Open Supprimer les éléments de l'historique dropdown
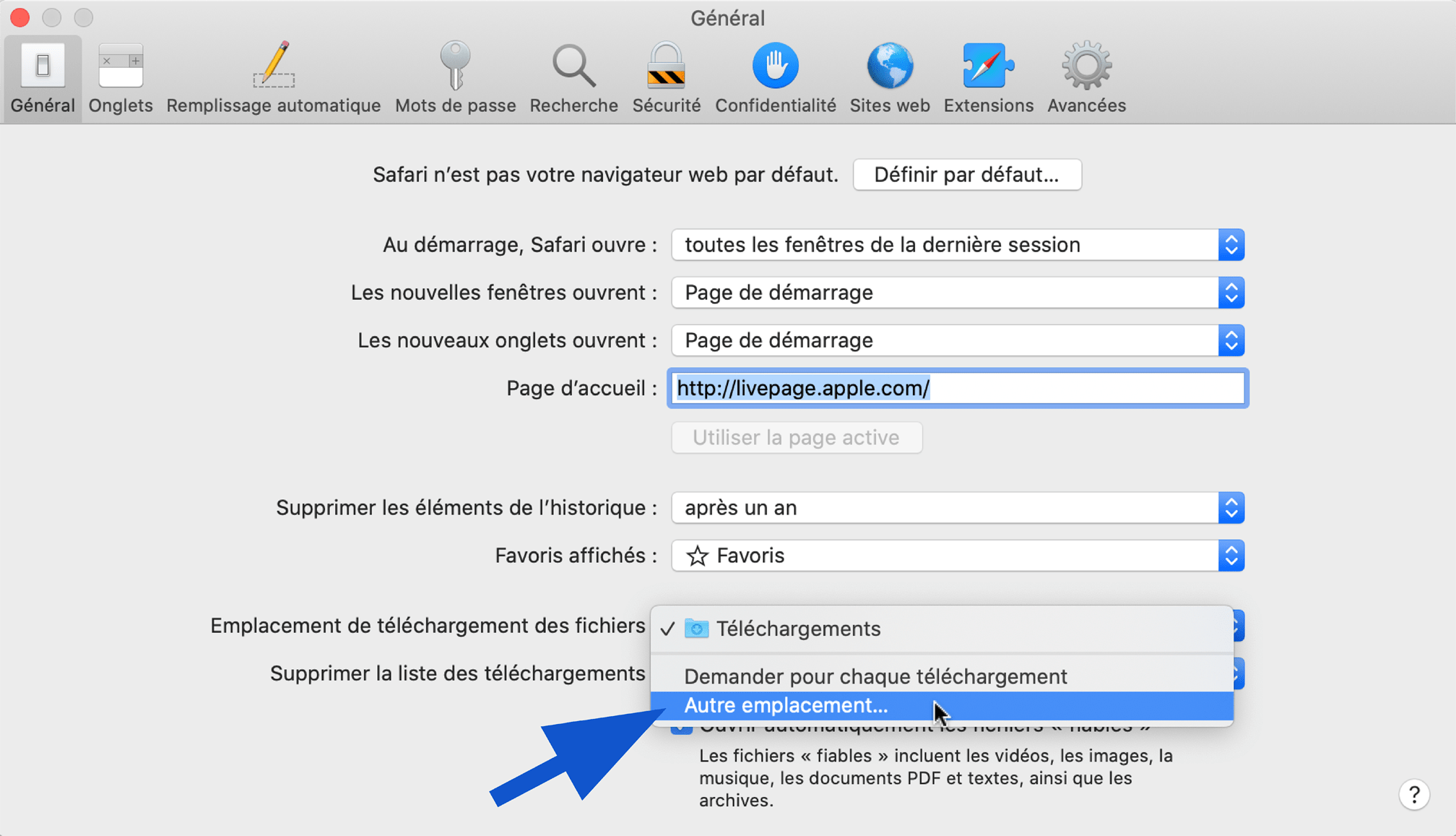Viewport: 1456px width, 836px height. click(958, 508)
